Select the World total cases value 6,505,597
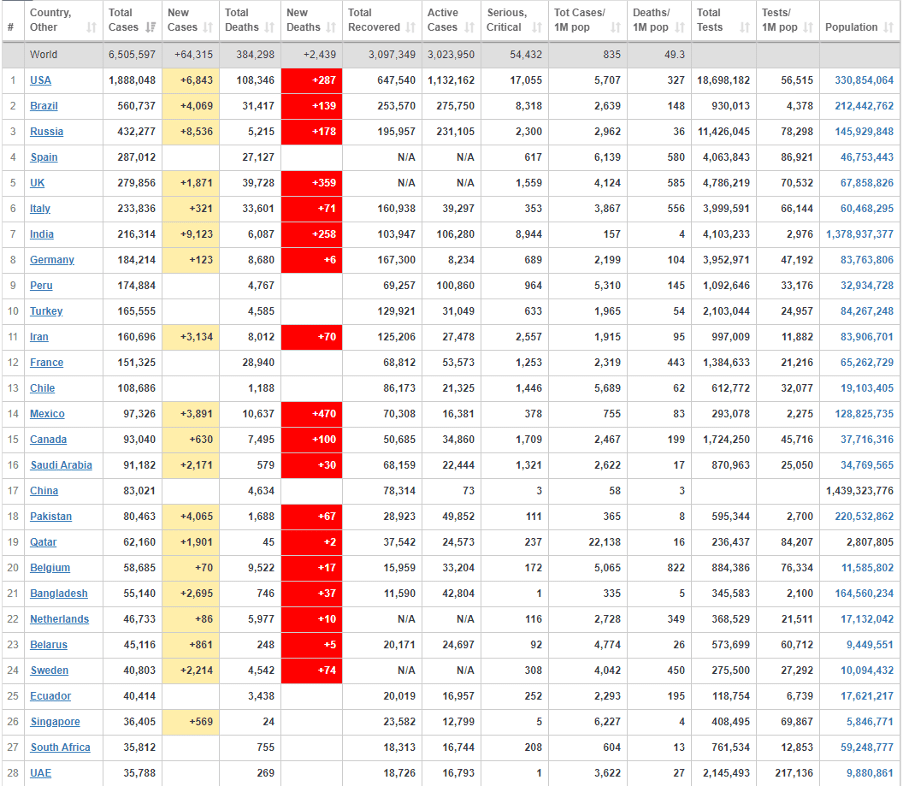This screenshot has height=786, width=902. click(x=132, y=55)
